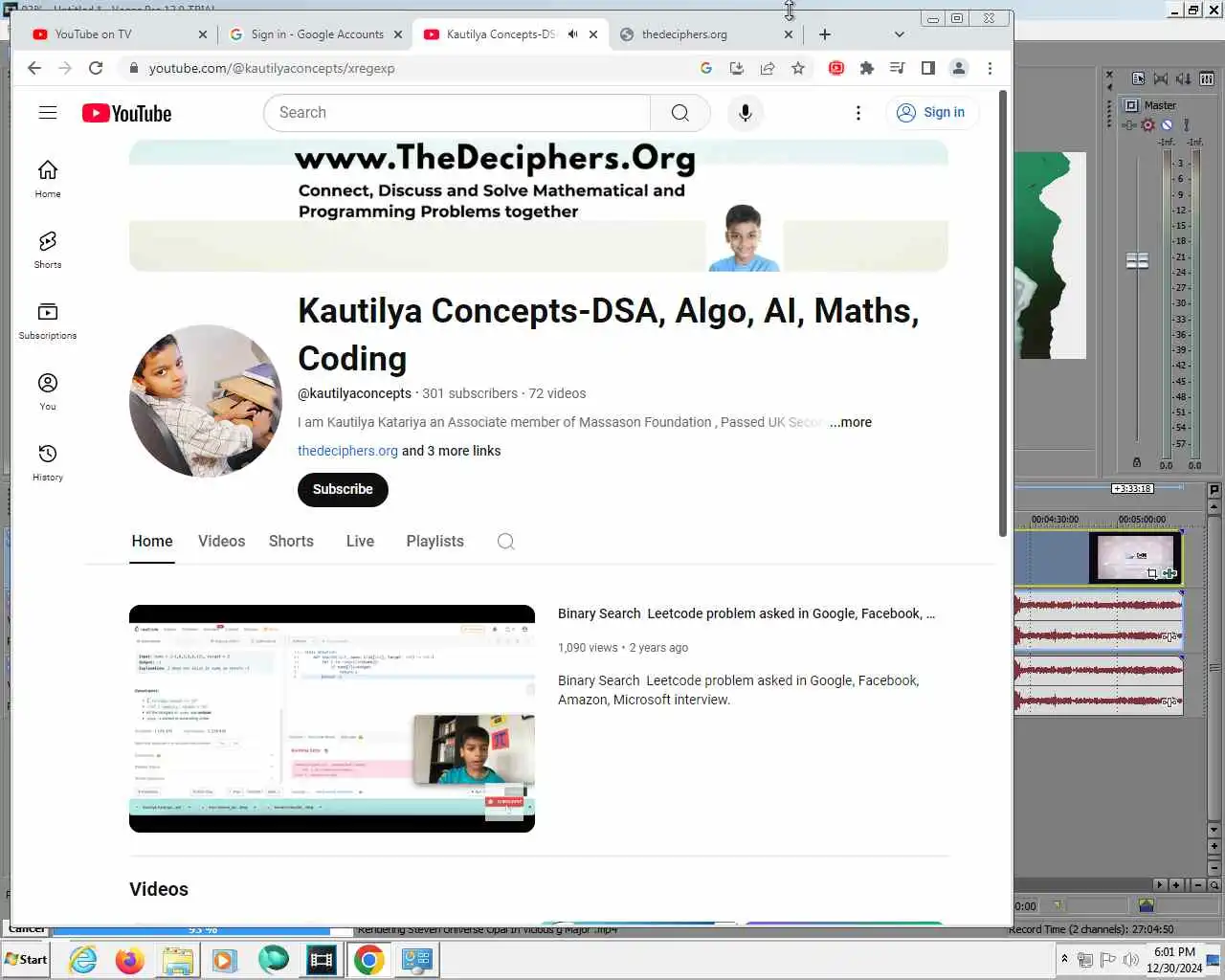Viewport: 1225px width, 980px height.
Task: Click the Chrome address bar URL
Action: point(272,68)
